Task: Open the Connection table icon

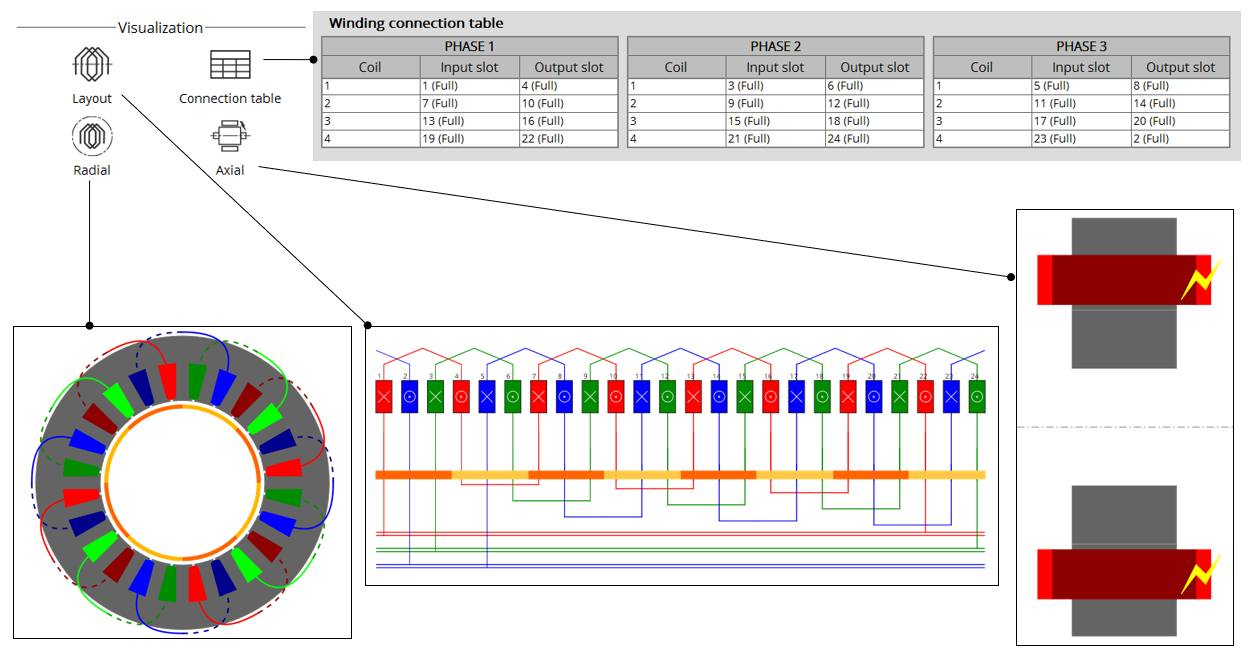Action: tap(230, 66)
